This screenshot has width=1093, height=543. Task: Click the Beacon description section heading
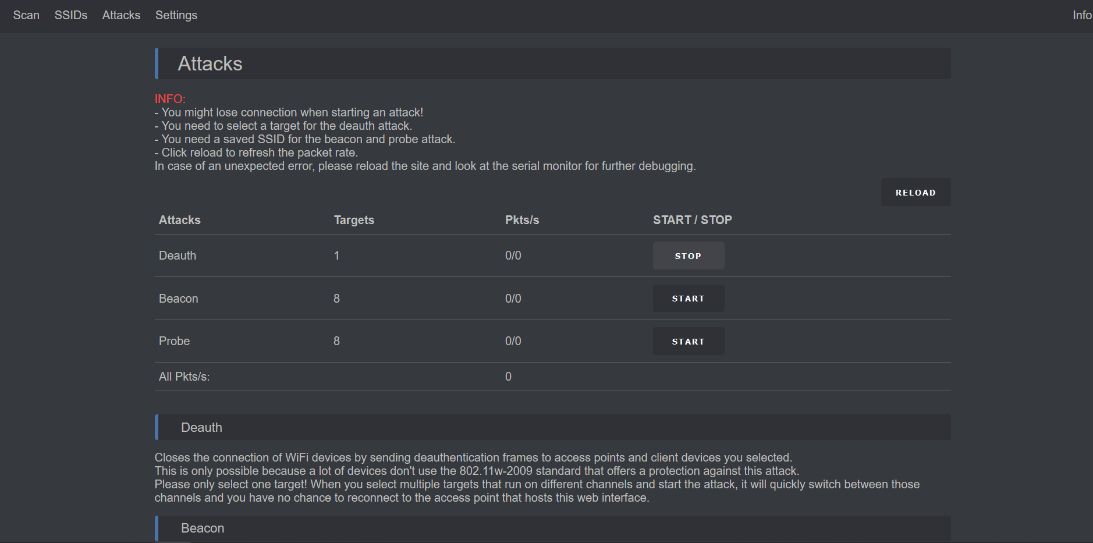pyautogui.click(x=202, y=528)
